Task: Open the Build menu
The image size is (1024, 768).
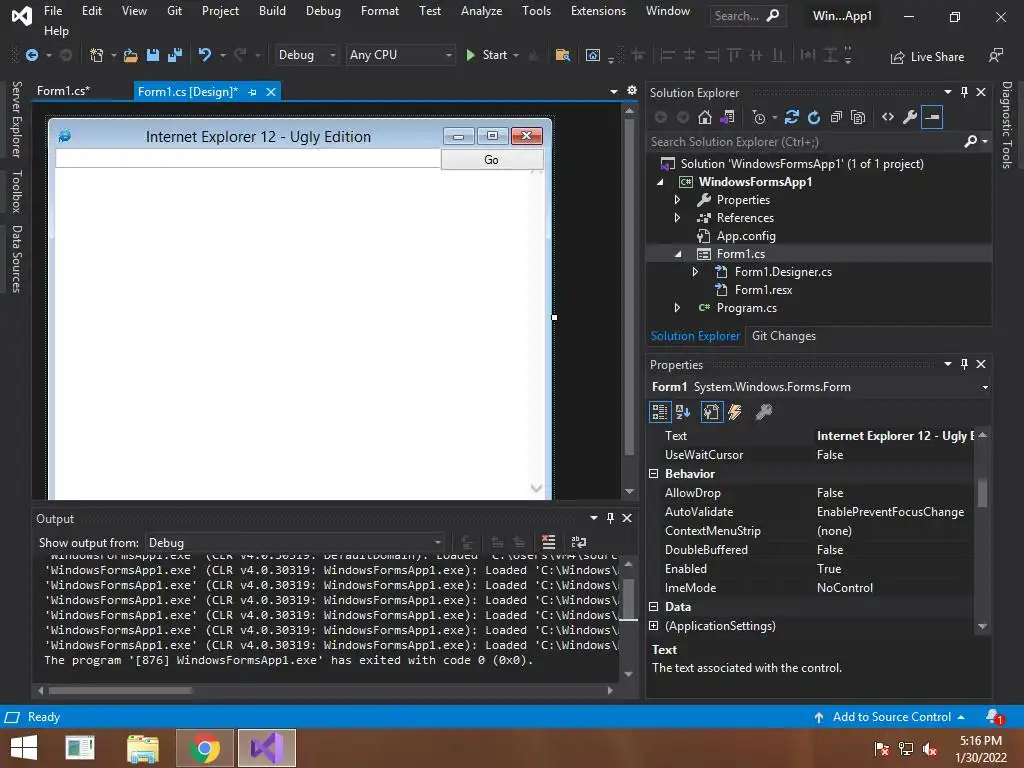Action: point(272,11)
